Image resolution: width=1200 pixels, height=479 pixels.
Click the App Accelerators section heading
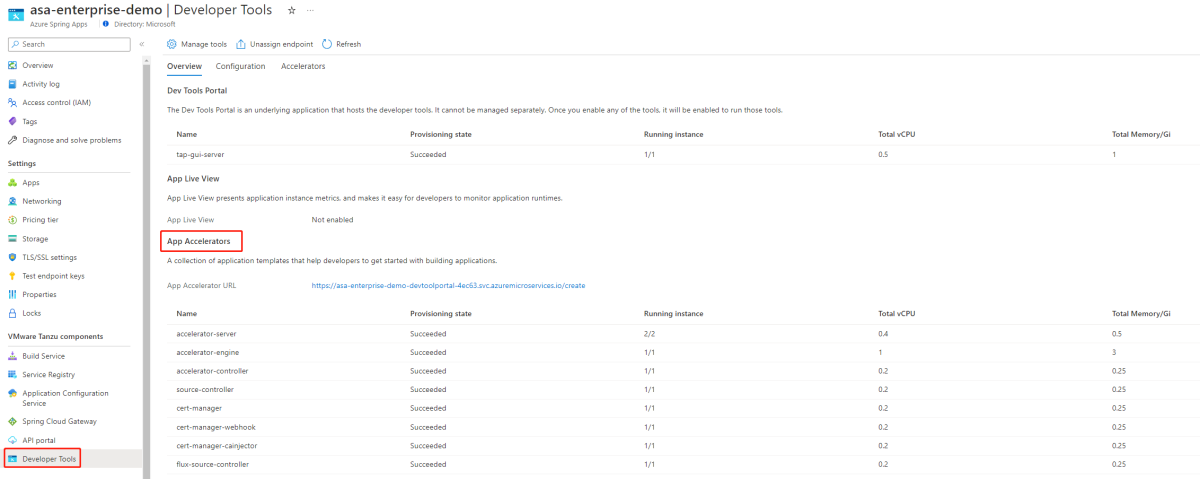coord(199,241)
